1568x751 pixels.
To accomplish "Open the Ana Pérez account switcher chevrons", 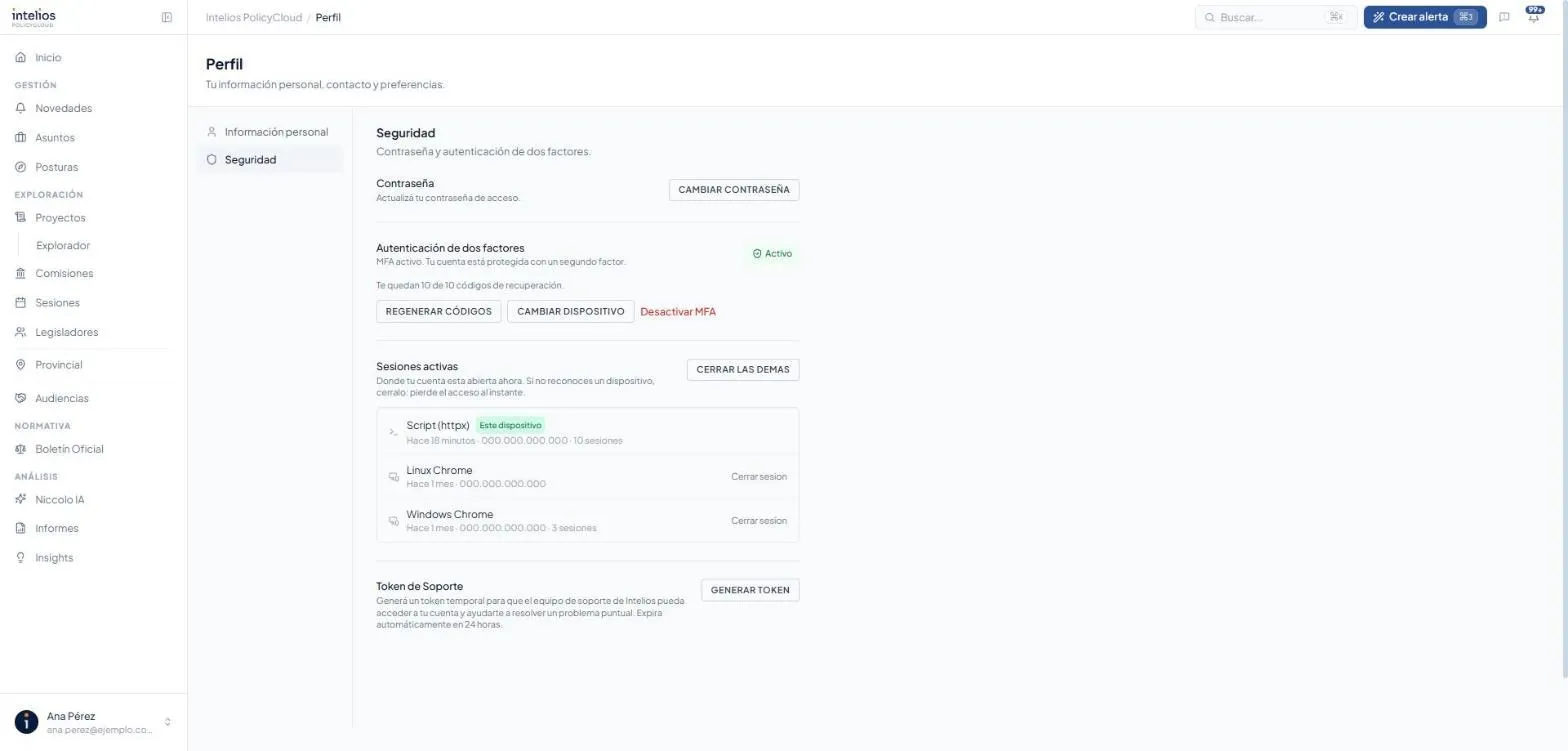I will (x=167, y=722).
